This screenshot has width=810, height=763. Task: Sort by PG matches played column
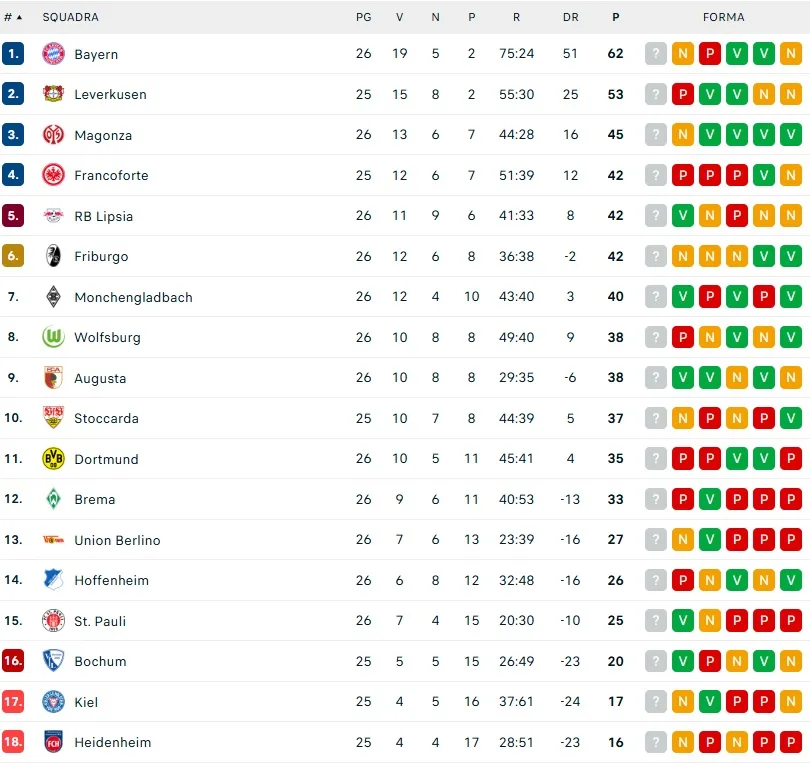click(x=363, y=17)
